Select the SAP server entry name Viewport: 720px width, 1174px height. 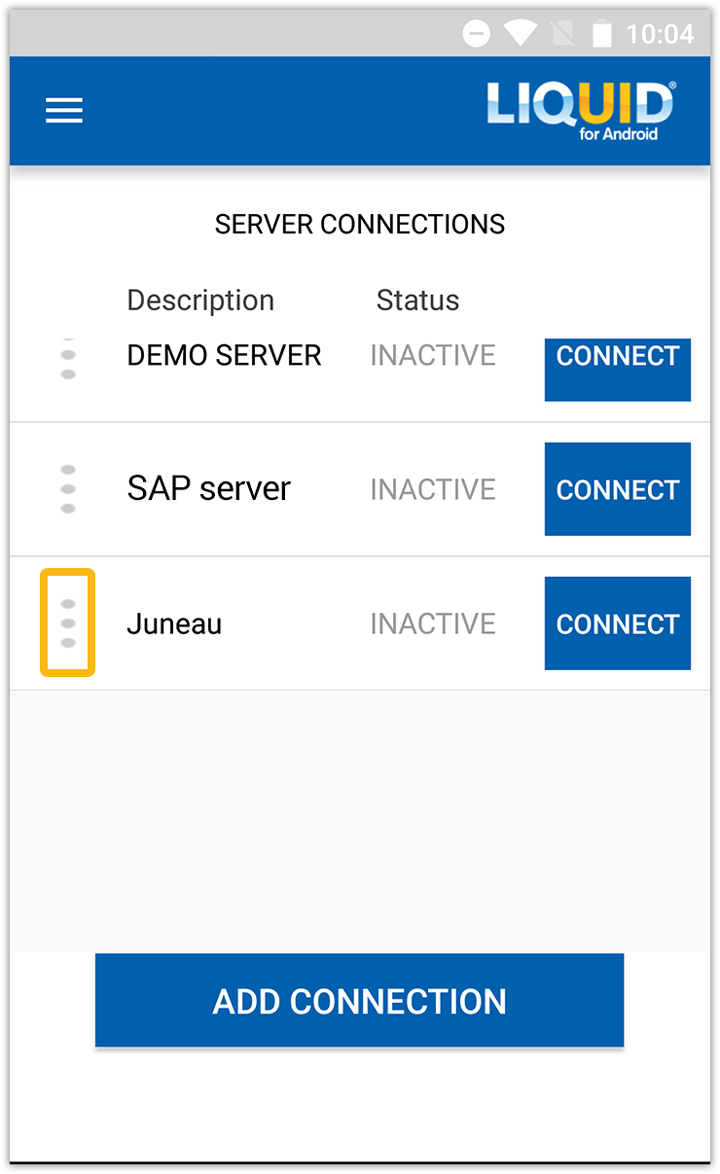tap(209, 489)
